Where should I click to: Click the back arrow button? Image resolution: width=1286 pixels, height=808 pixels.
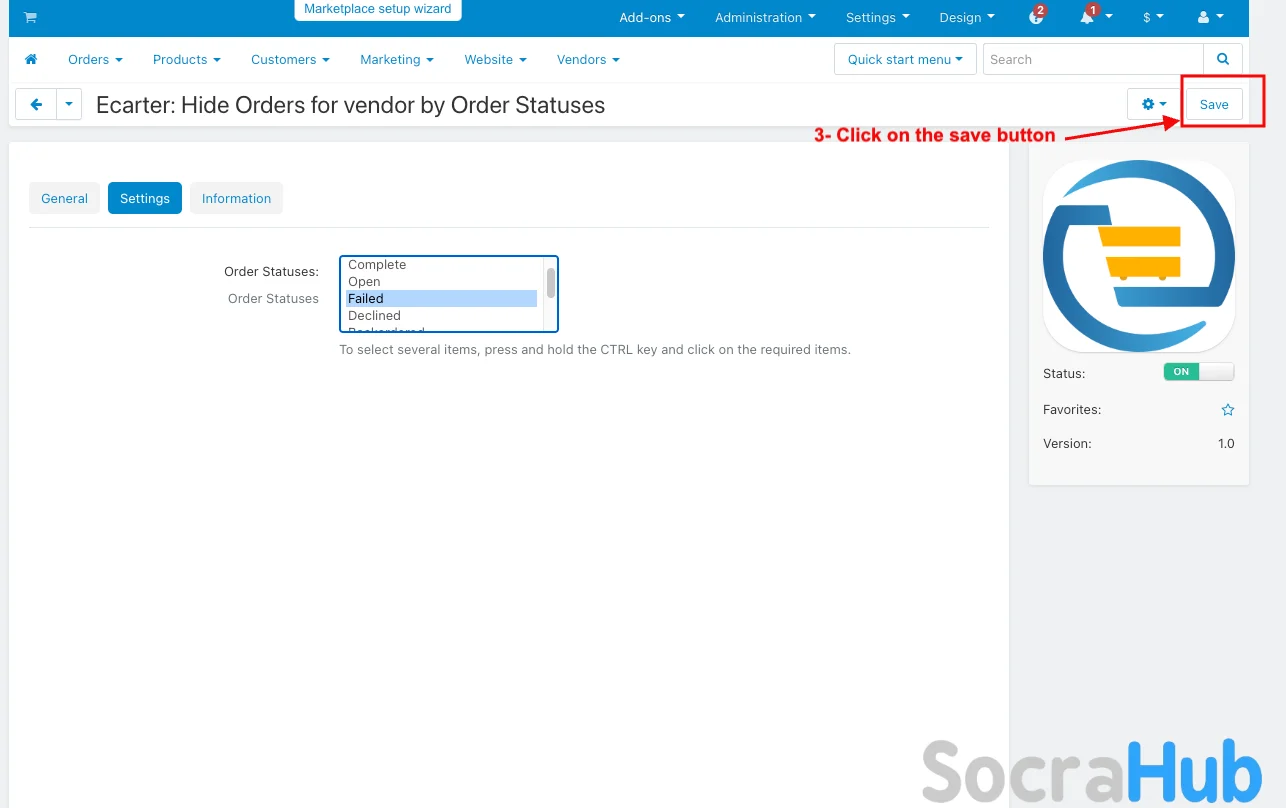[36, 104]
